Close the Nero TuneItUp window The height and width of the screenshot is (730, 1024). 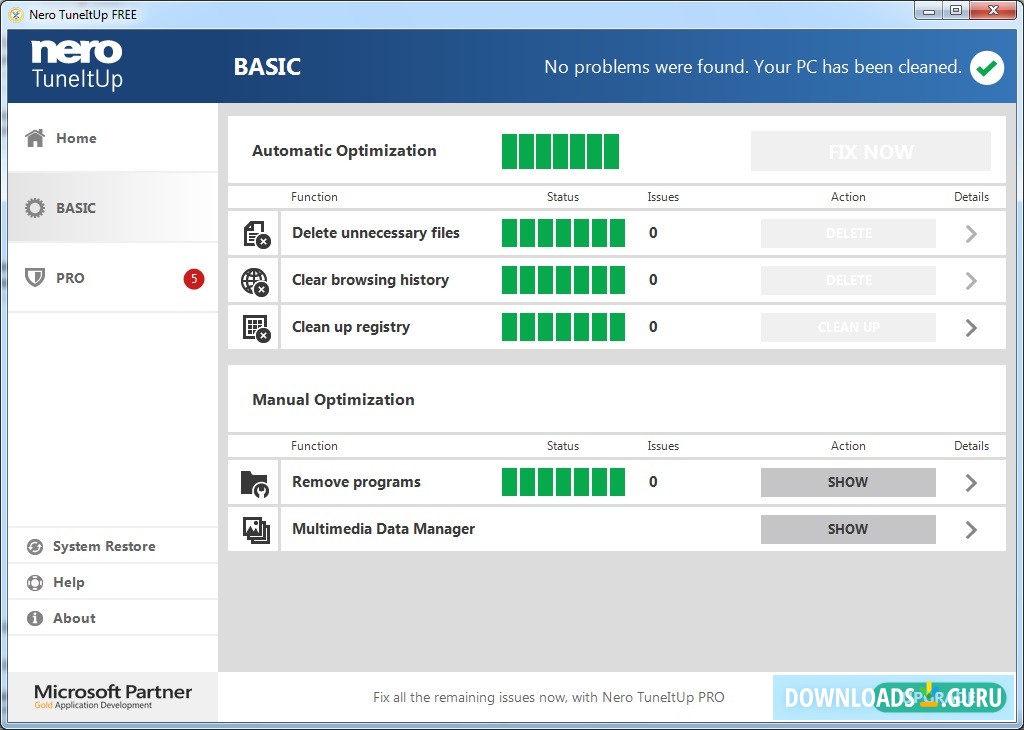[993, 11]
